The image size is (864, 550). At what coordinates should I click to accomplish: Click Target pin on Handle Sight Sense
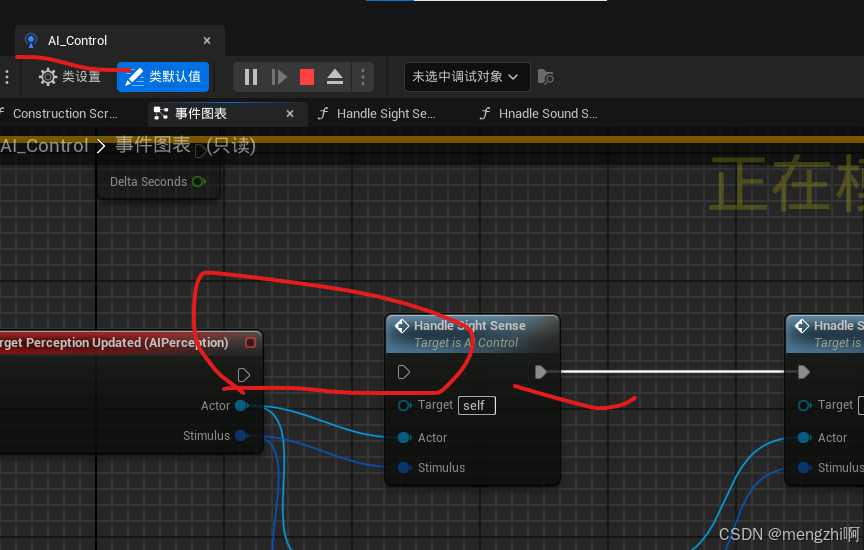coord(404,406)
